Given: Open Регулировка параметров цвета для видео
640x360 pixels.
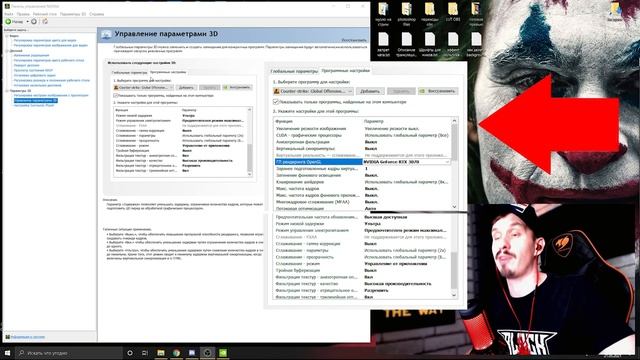Looking at the screenshot, I should coord(45,40).
